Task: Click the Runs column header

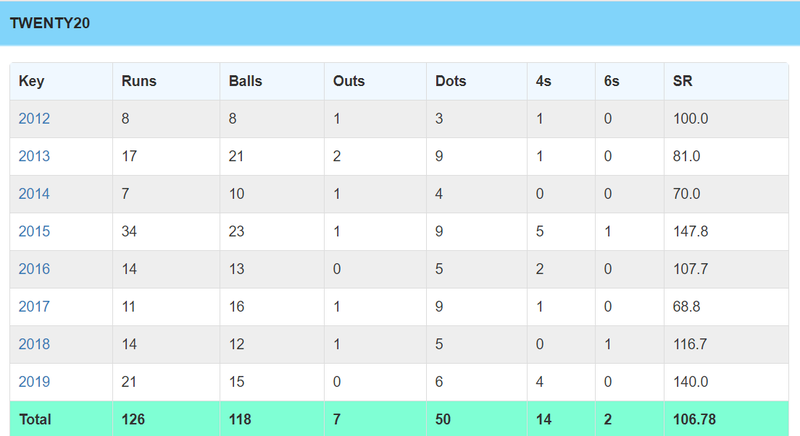Action: point(139,81)
